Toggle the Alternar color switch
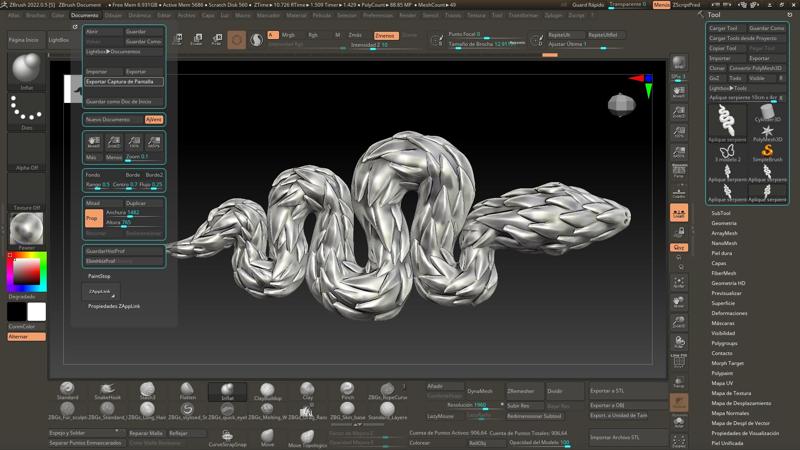Viewport: 800px width, 450px height. click(x=27, y=337)
